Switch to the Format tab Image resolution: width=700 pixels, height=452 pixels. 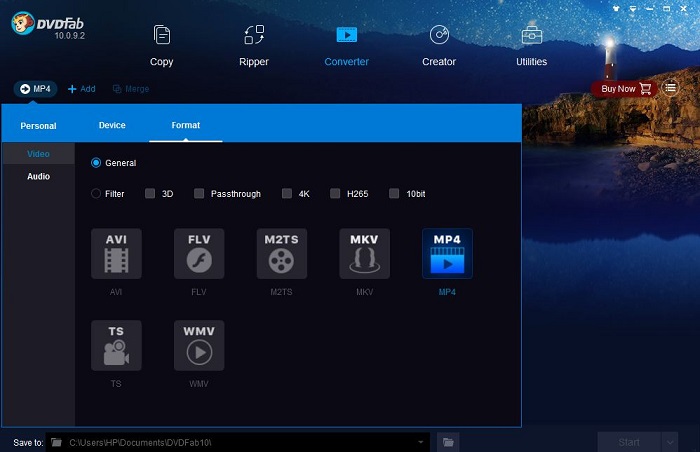(x=186, y=126)
